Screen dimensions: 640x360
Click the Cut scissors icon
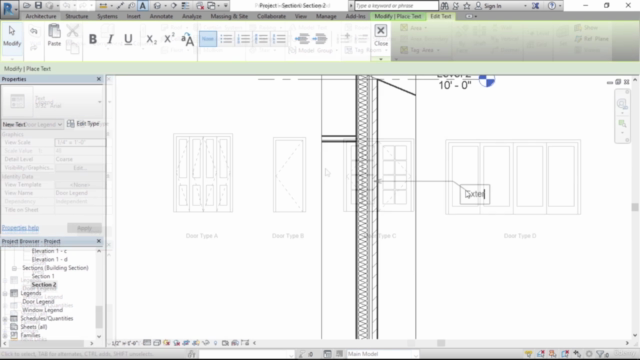click(73, 31)
